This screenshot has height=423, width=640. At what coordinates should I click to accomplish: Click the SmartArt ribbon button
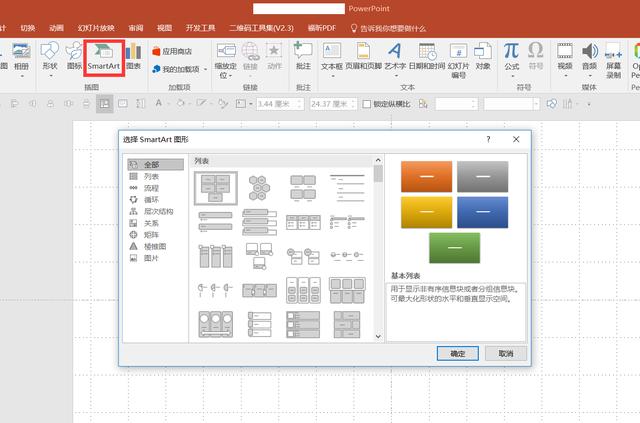pyautogui.click(x=104, y=58)
